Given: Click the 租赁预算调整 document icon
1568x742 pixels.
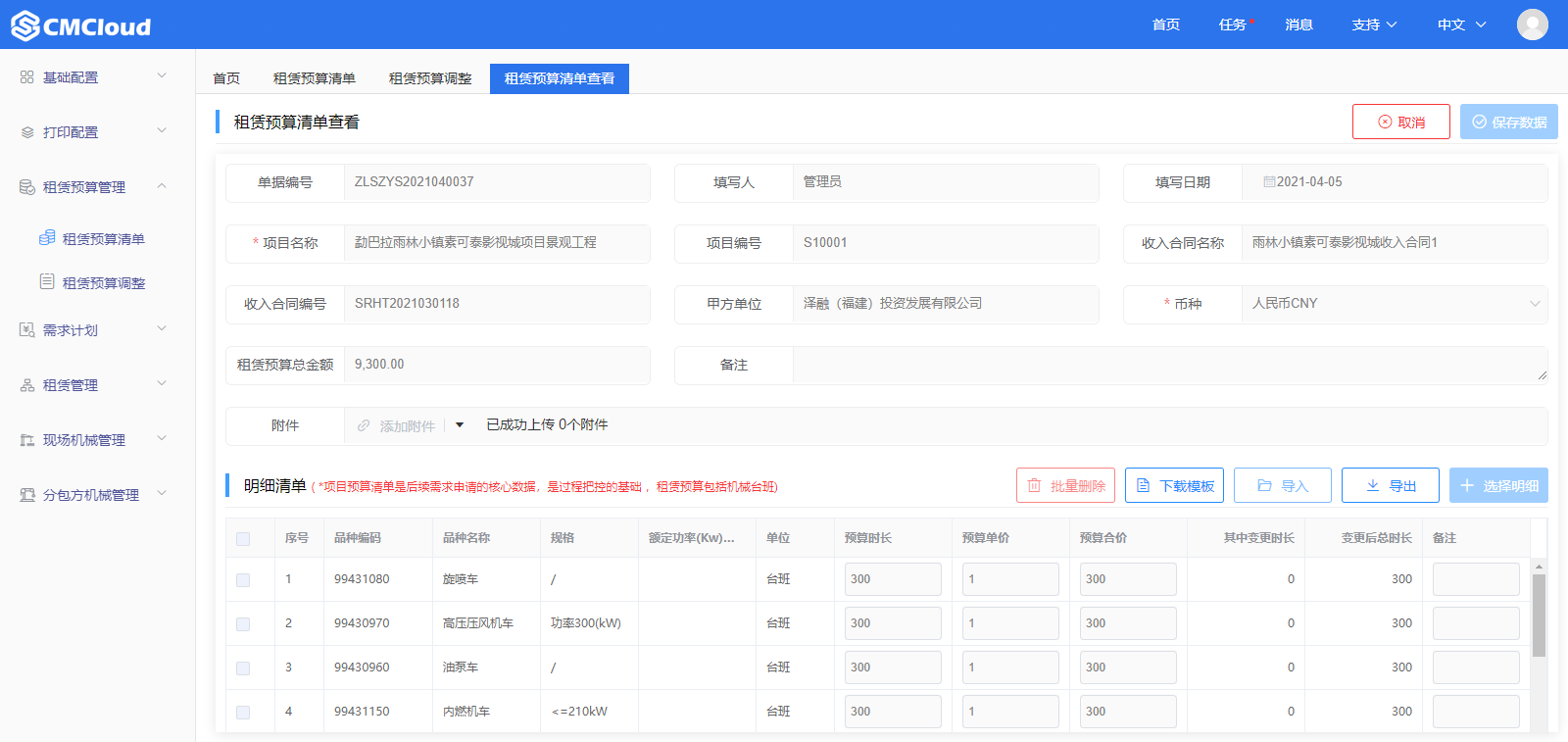Looking at the screenshot, I should point(47,281).
